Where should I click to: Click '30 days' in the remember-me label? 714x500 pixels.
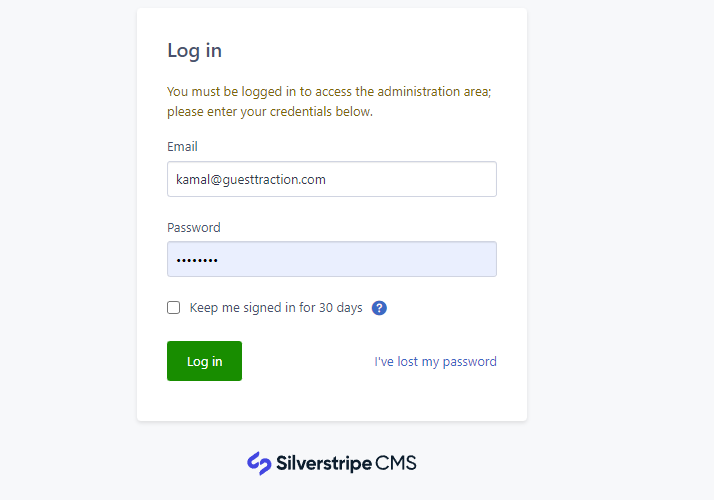341,308
